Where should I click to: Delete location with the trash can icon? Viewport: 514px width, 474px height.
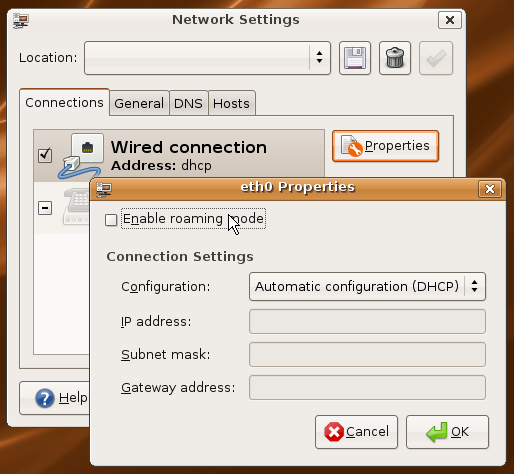coord(395,58)
